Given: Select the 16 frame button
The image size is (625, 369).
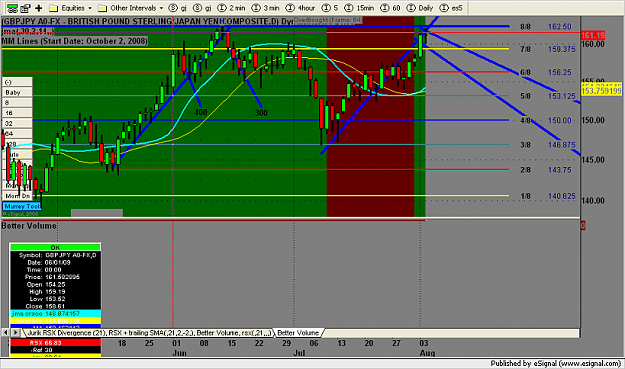Looking at the screenshot, I should 18,113.
